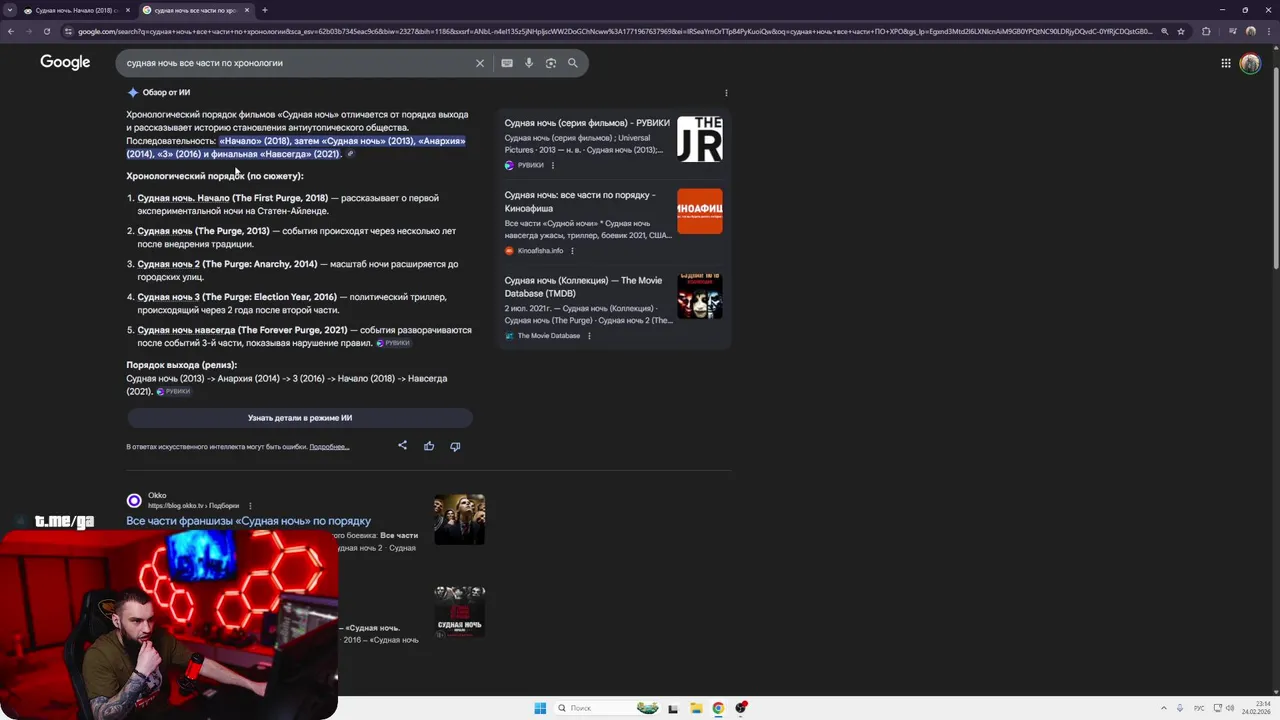Go back to the previous page
1280x720 pixels.
[11, 31]
